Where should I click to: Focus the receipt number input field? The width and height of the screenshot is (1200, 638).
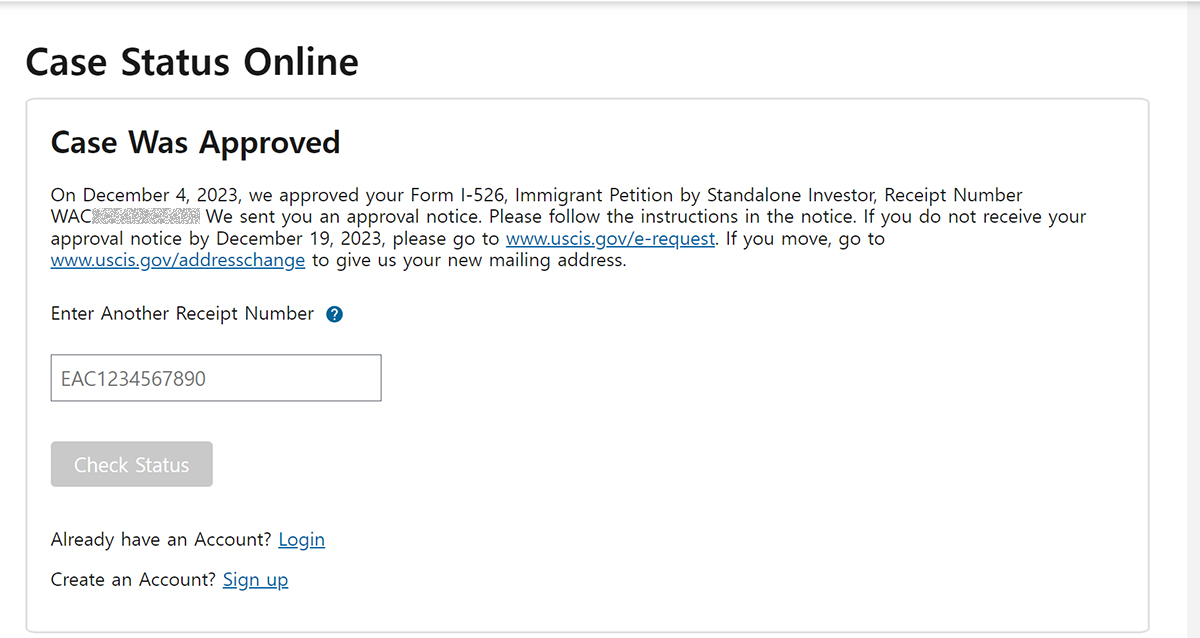(216, 378)
